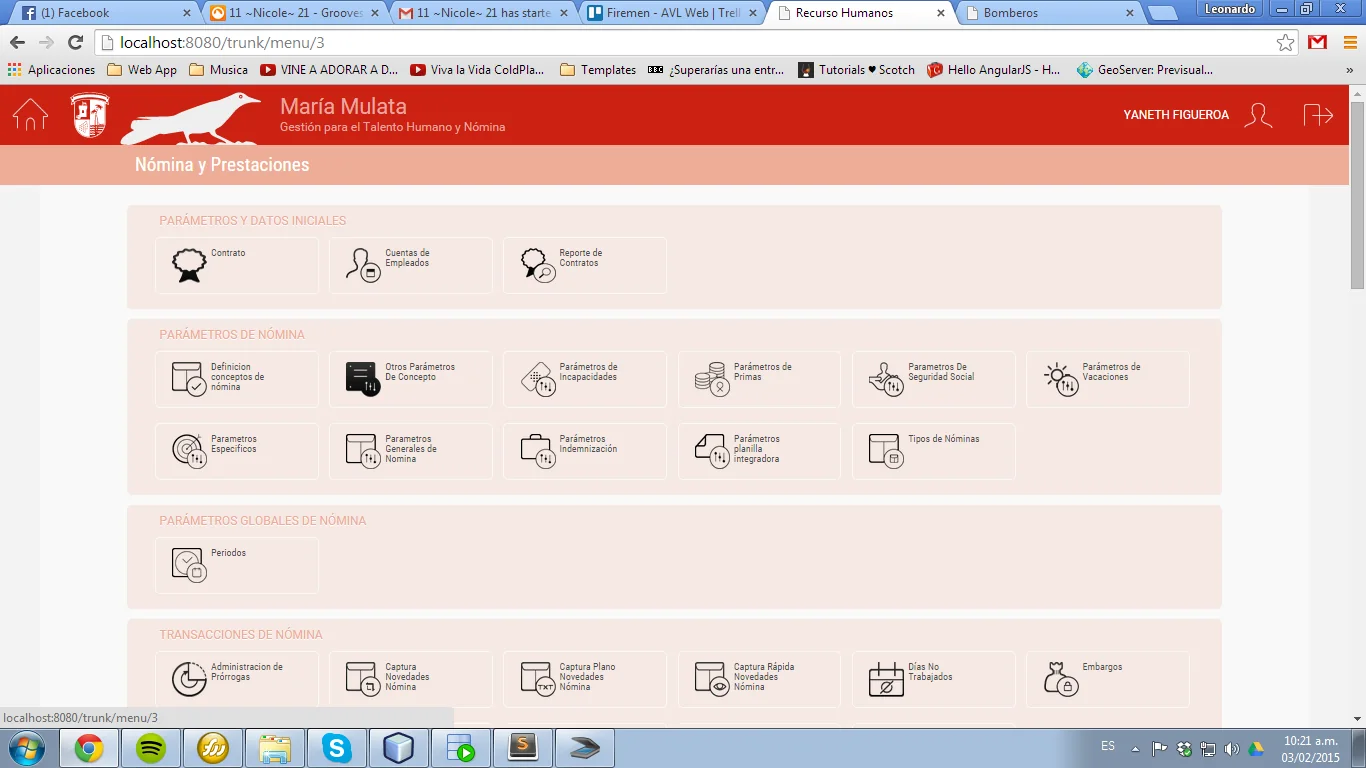Image resolution: width=1366 pixels, height=768 pixels.
Task: Open Cuentas de Empleados icon
Action: coord(363,265)
